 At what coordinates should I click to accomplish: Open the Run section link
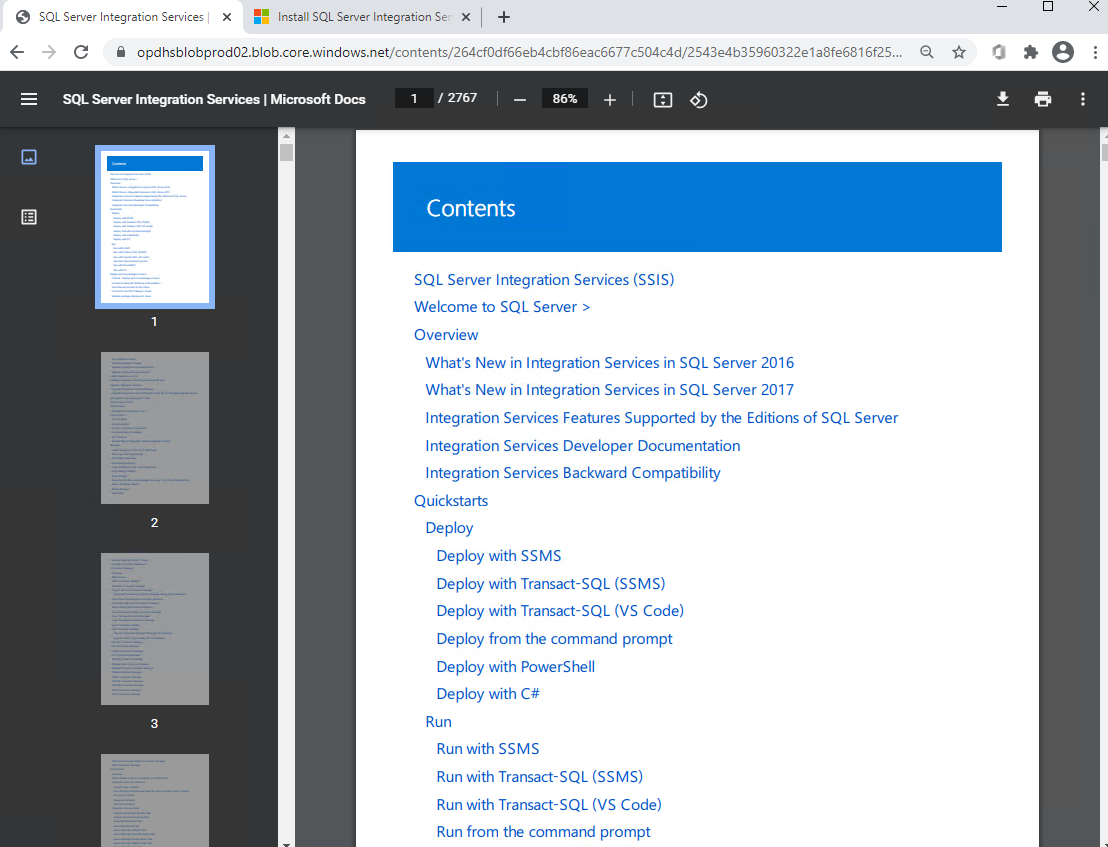click(x=438, y=722)
